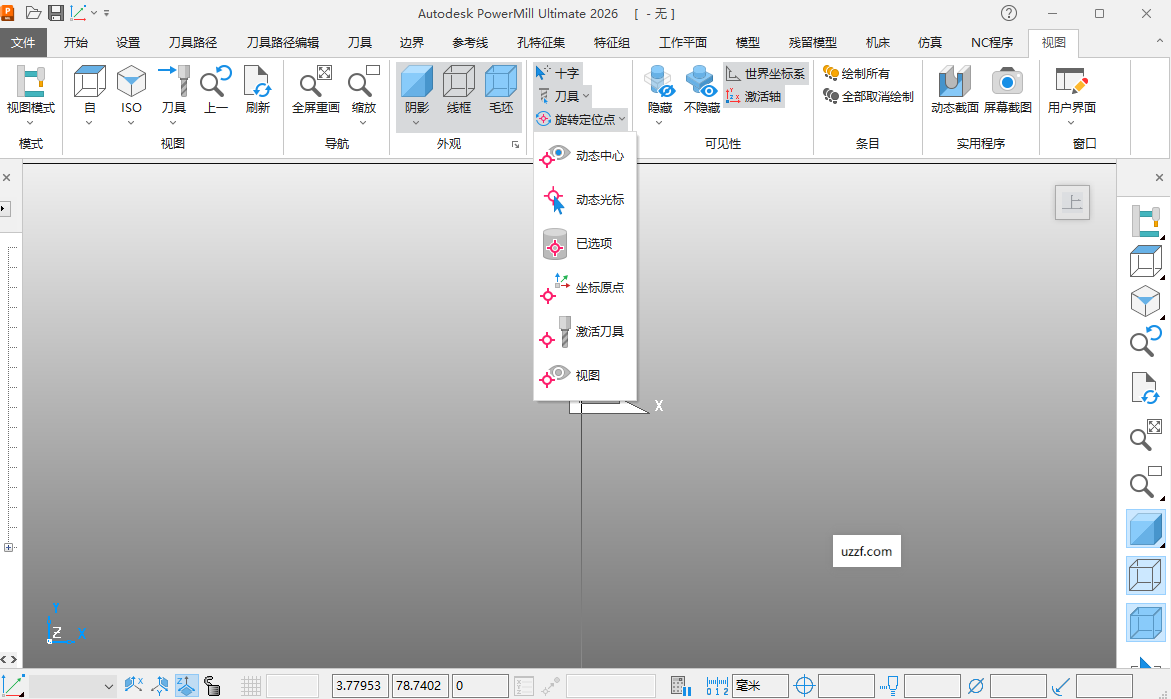The image size is (1171, 699).
Task: Click the 视图模式 icon
Action: coord(30,82)
